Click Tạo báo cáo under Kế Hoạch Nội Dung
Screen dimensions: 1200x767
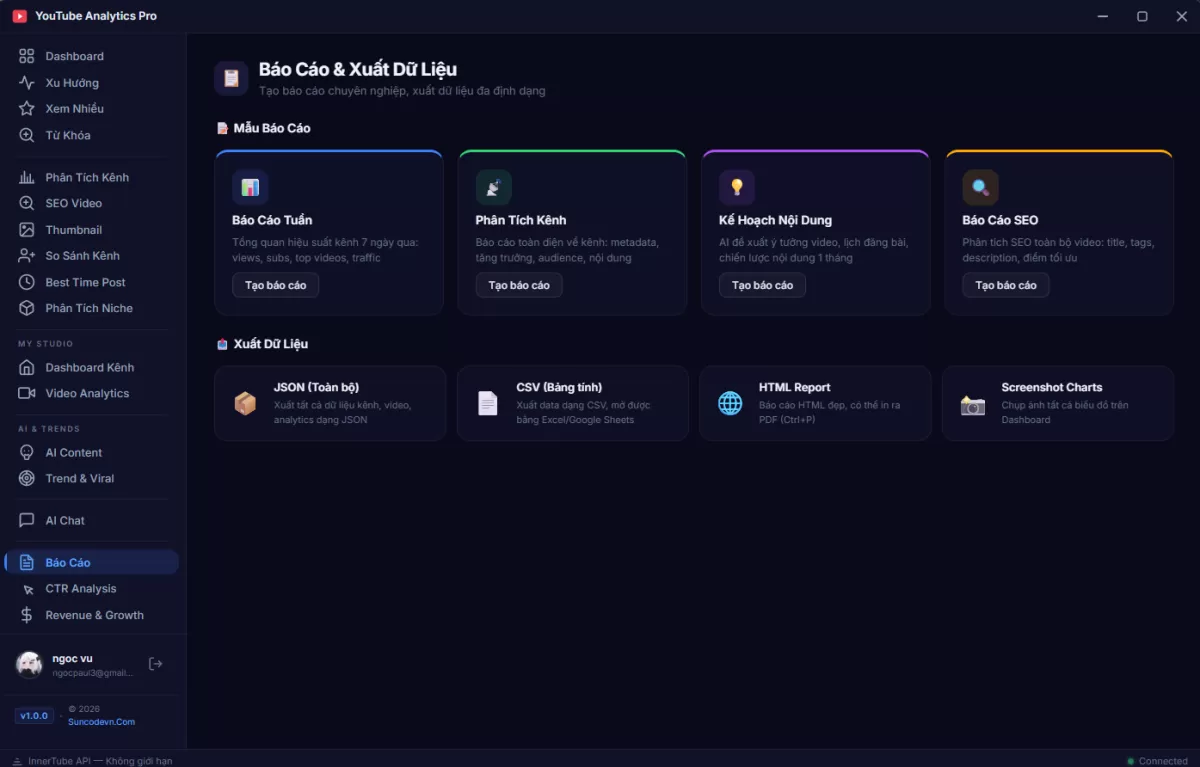tap(762, 285)
